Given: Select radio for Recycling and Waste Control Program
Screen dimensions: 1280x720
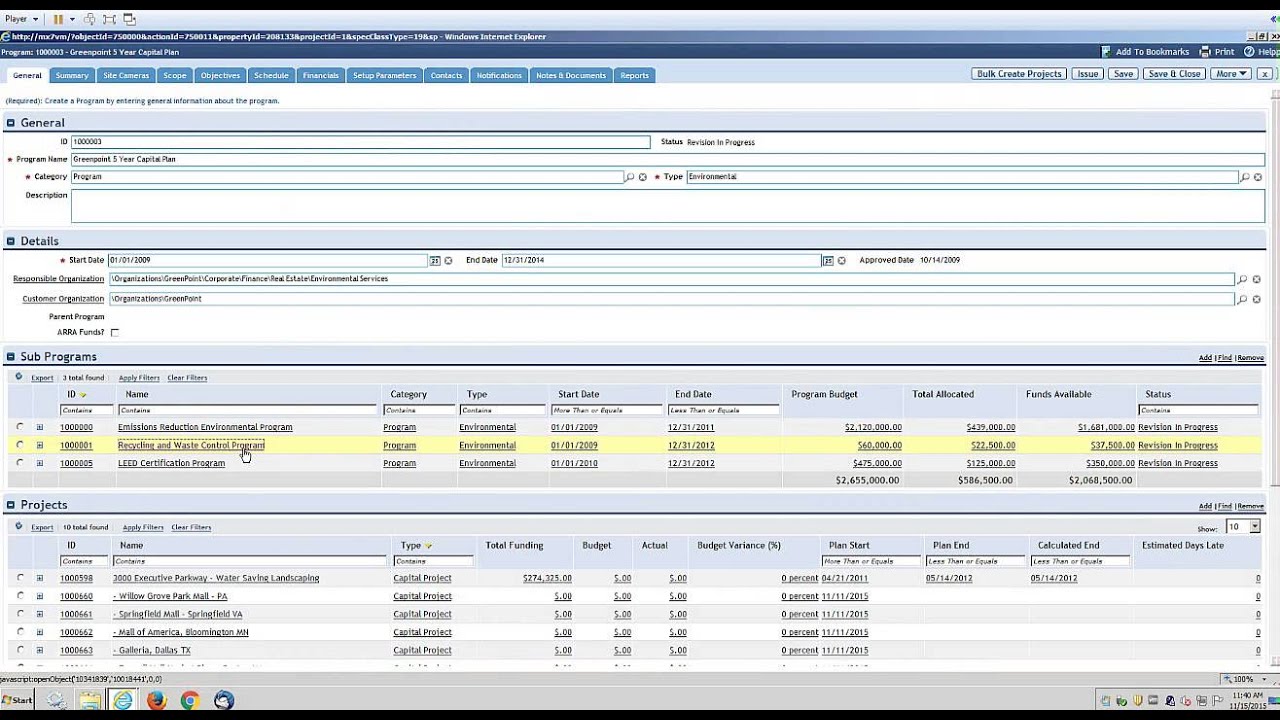Looking at the screenshot, I should 20,445.
